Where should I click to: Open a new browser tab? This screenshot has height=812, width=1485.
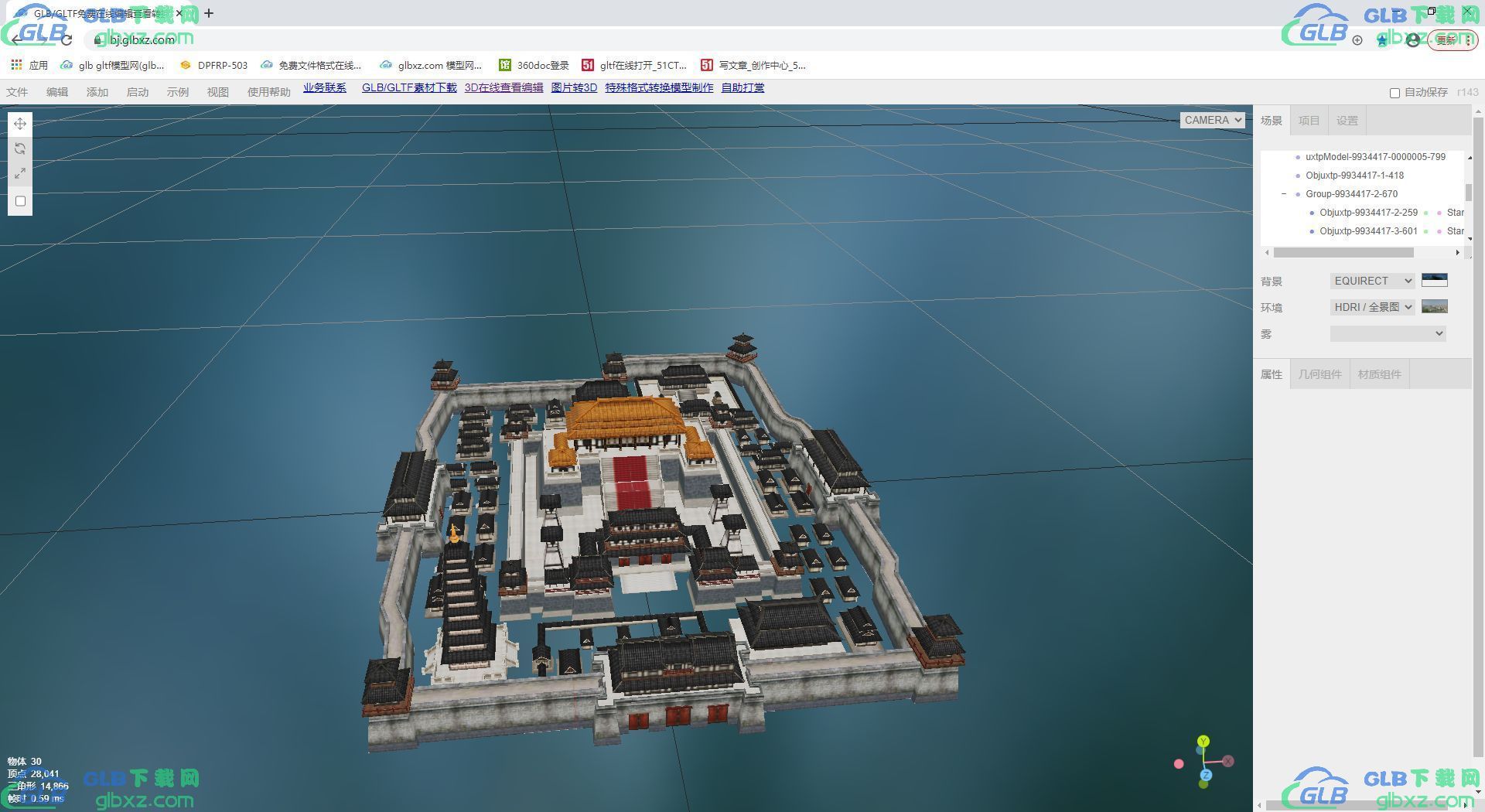[x=209, y=13]
